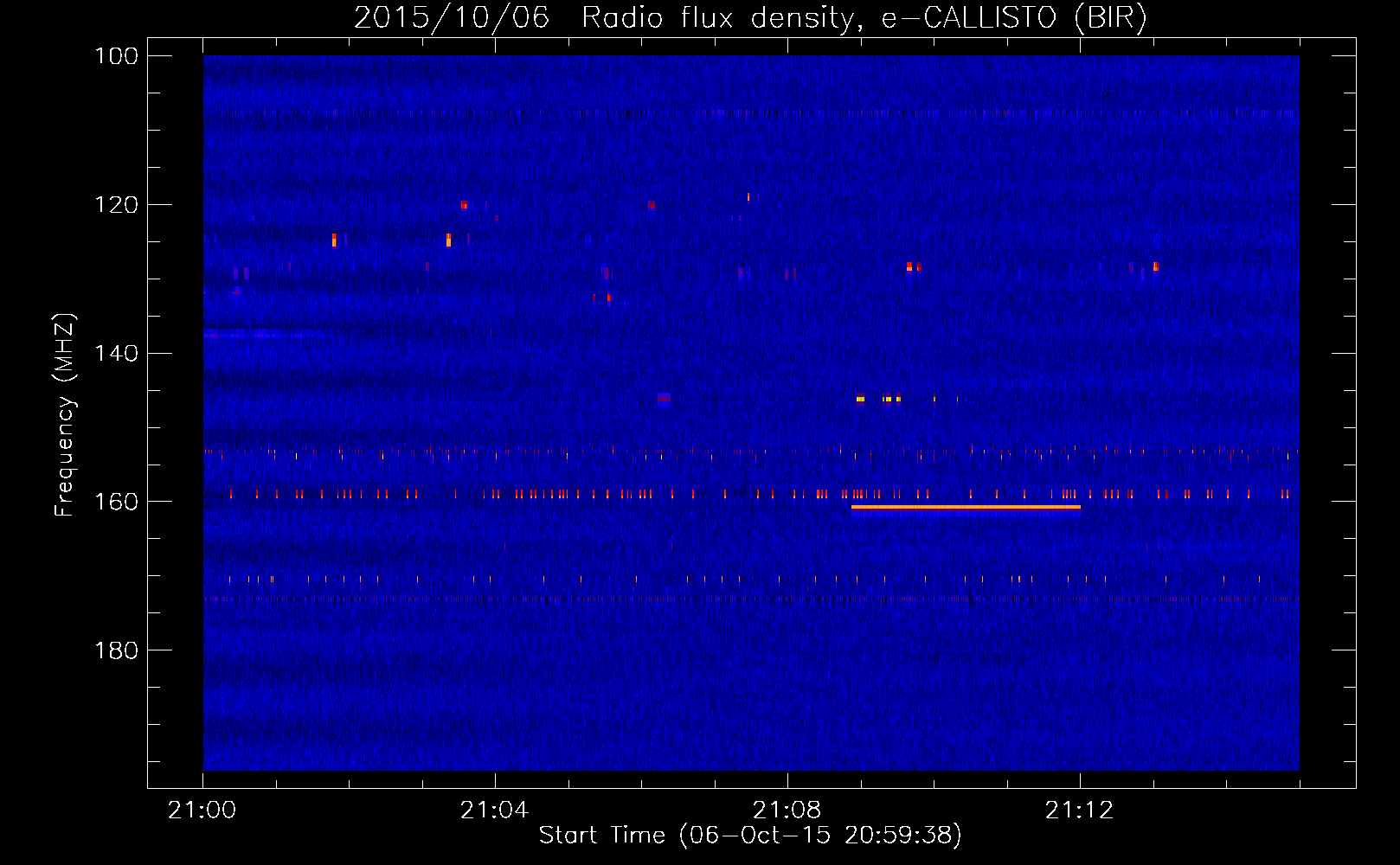Click the frequency tick label '180'
Screen dimensions: 1400x865
point(116,650)
